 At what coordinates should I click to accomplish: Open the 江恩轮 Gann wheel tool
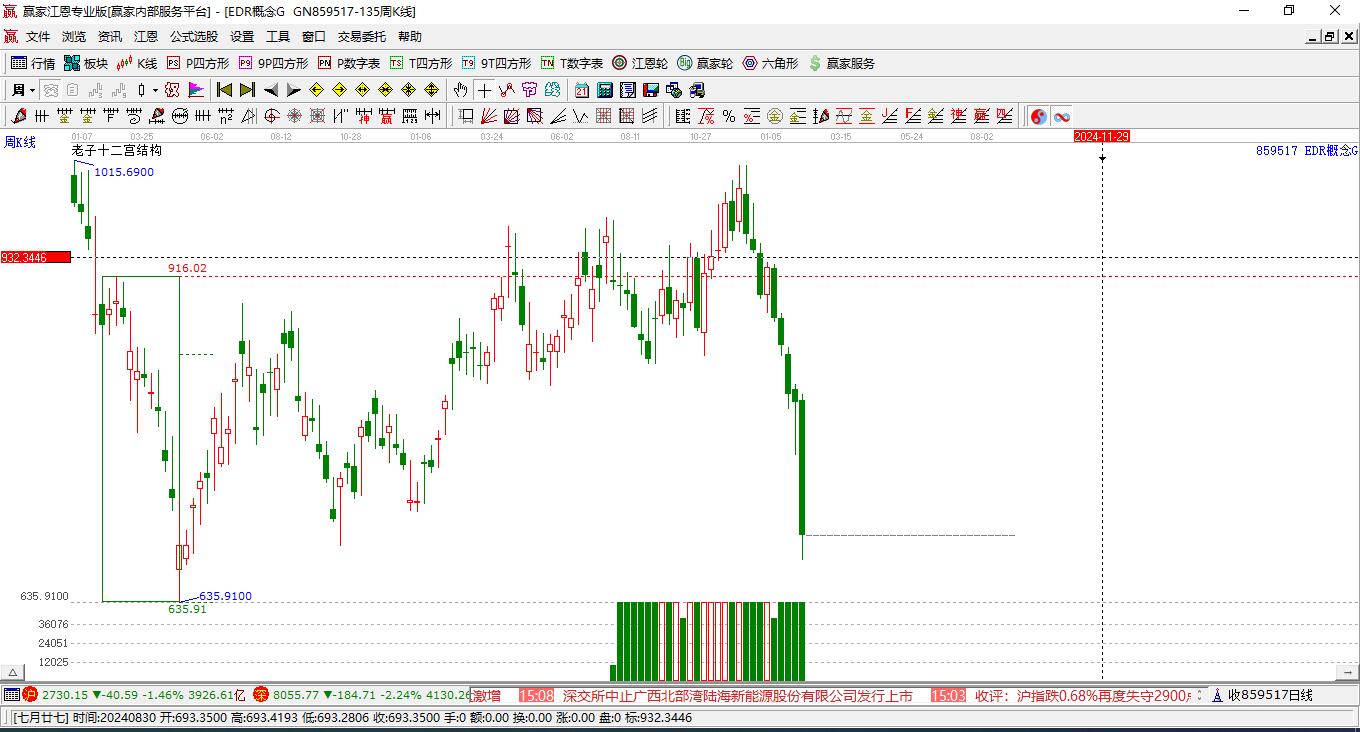[640, 63]
